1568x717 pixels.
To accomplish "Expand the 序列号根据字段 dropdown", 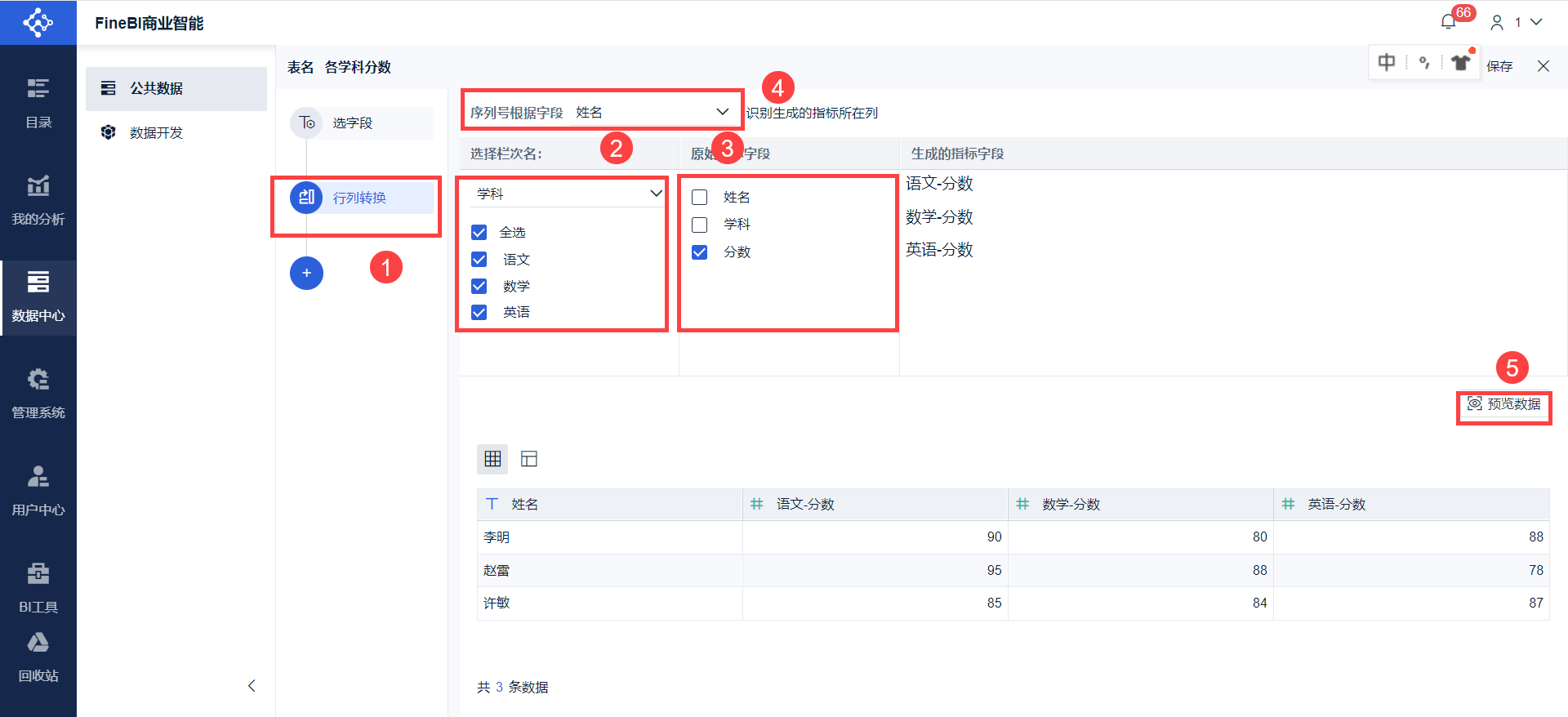I will point(722,112).
